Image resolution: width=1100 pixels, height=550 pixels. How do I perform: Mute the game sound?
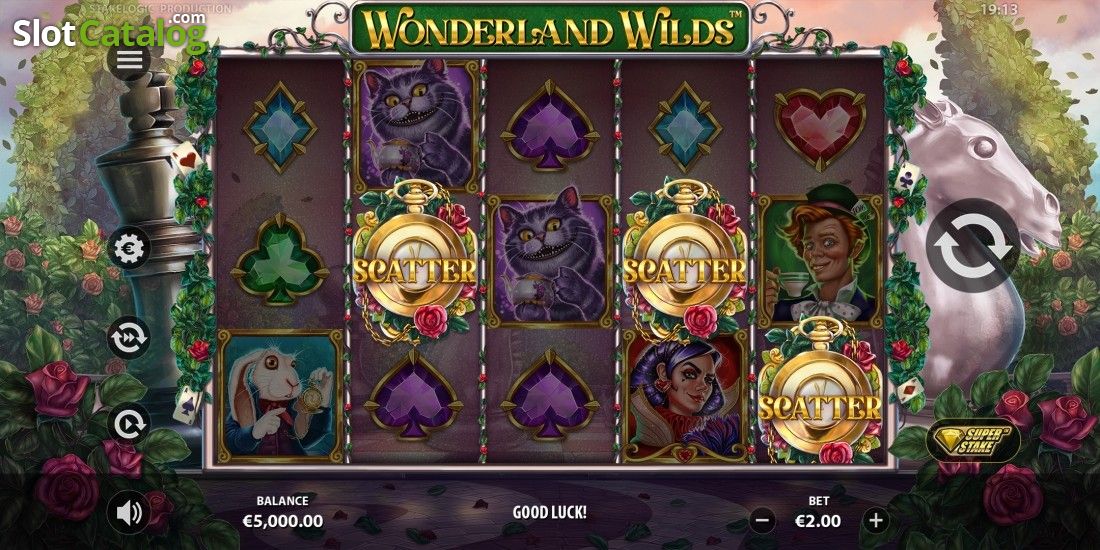pos(129,513)
